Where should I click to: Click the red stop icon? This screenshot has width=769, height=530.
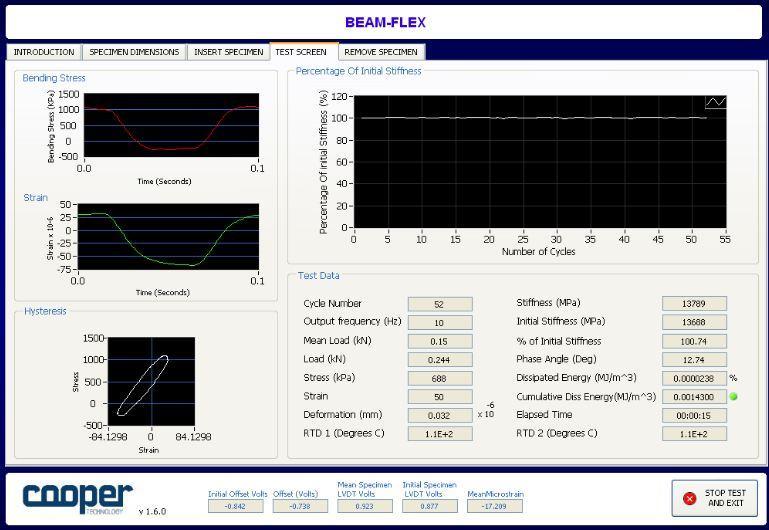(690, 499)
